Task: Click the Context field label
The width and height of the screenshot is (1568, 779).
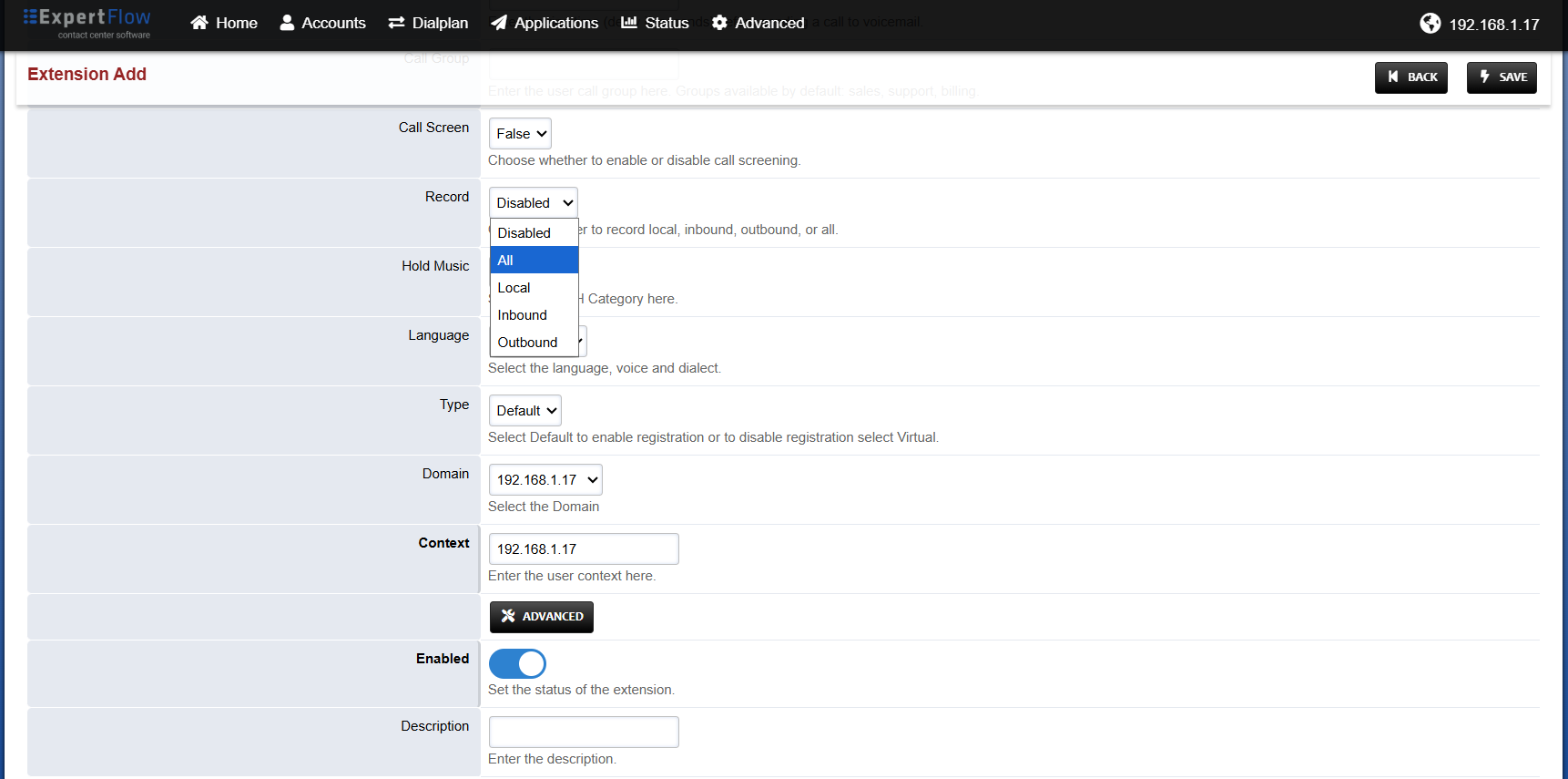Action: point(444,543)
